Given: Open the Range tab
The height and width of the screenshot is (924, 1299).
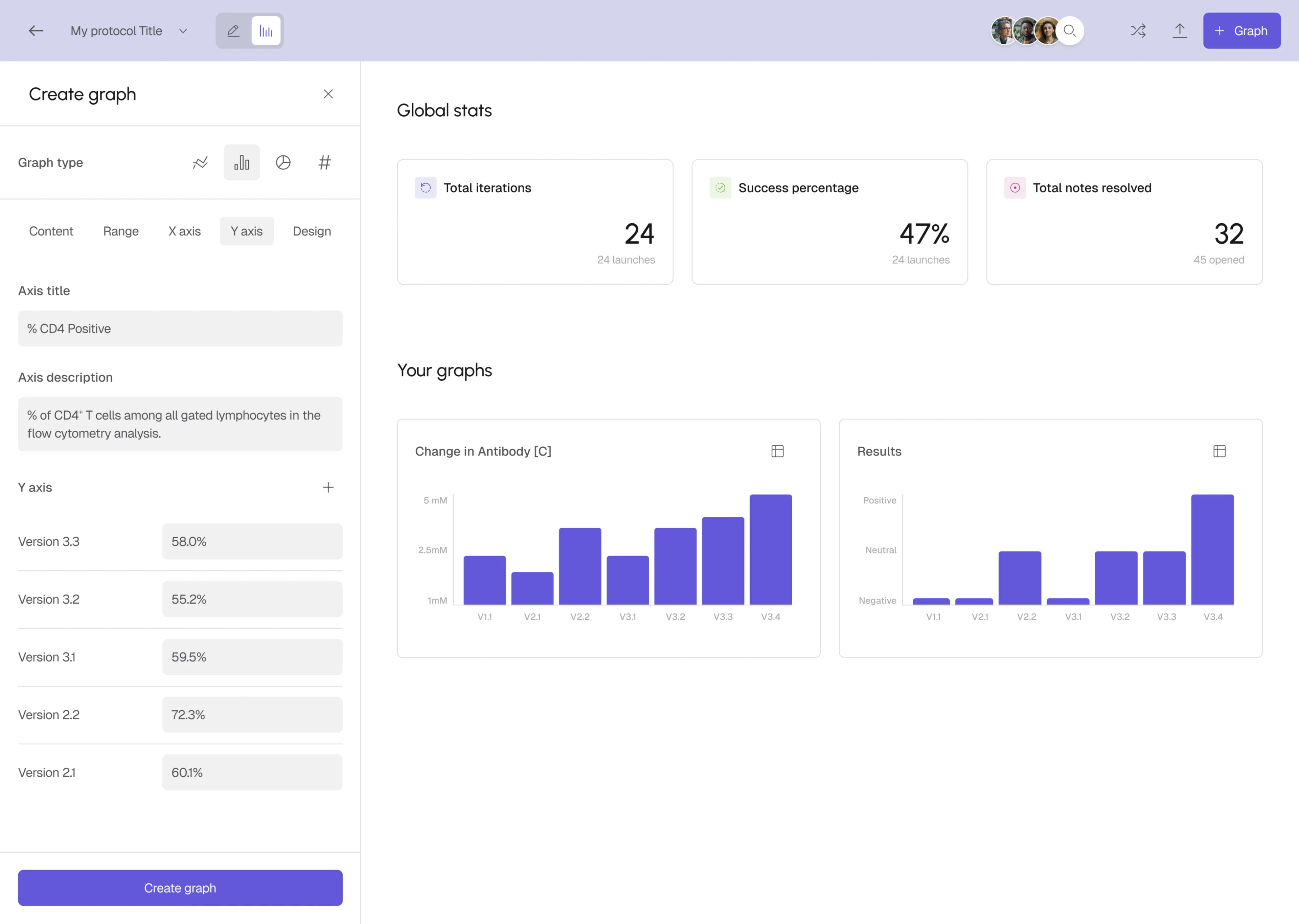Looking at the screenshot, I should pyautogui.click(x=121, y=231).
